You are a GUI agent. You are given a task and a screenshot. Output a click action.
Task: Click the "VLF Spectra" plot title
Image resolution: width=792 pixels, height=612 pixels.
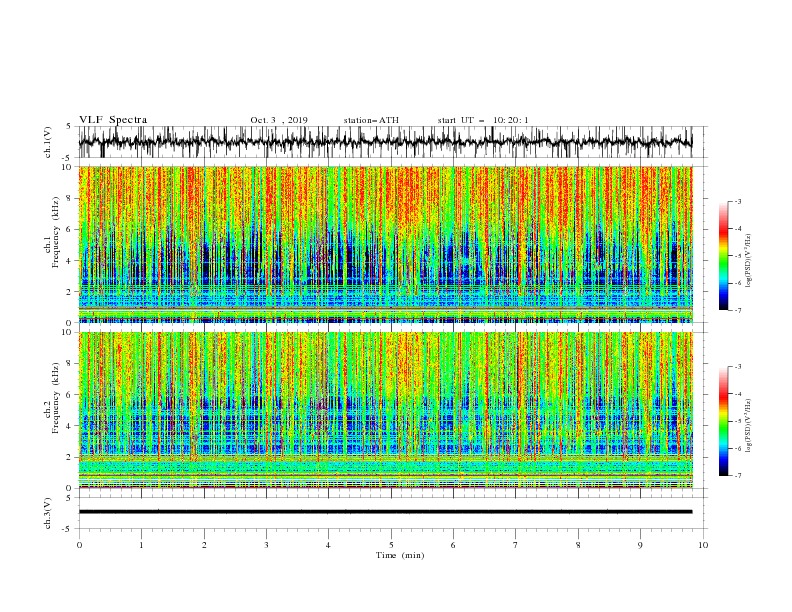[x=113, y=120]
